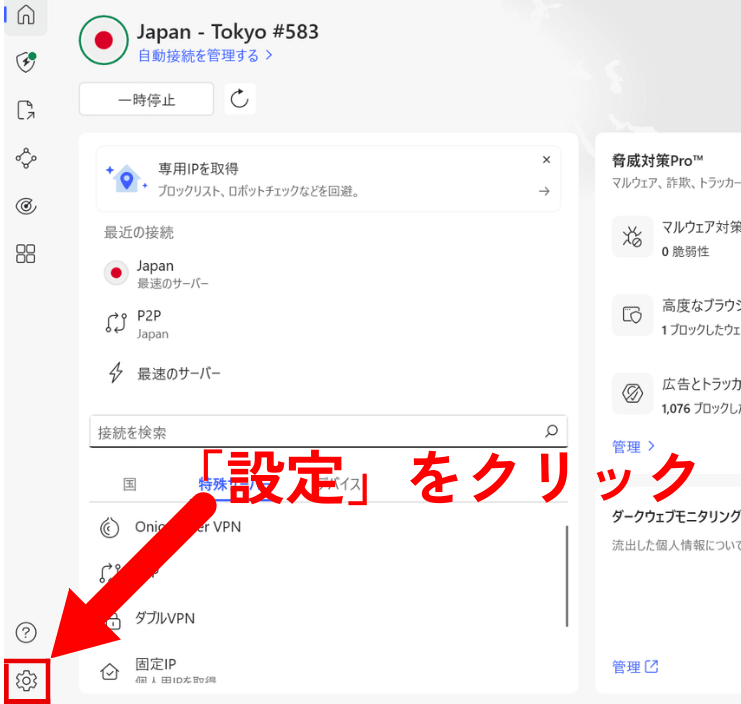Connect to 最速のサーバー
The width and height of the screenshot is (741, 704).
[x=178, y=374]
